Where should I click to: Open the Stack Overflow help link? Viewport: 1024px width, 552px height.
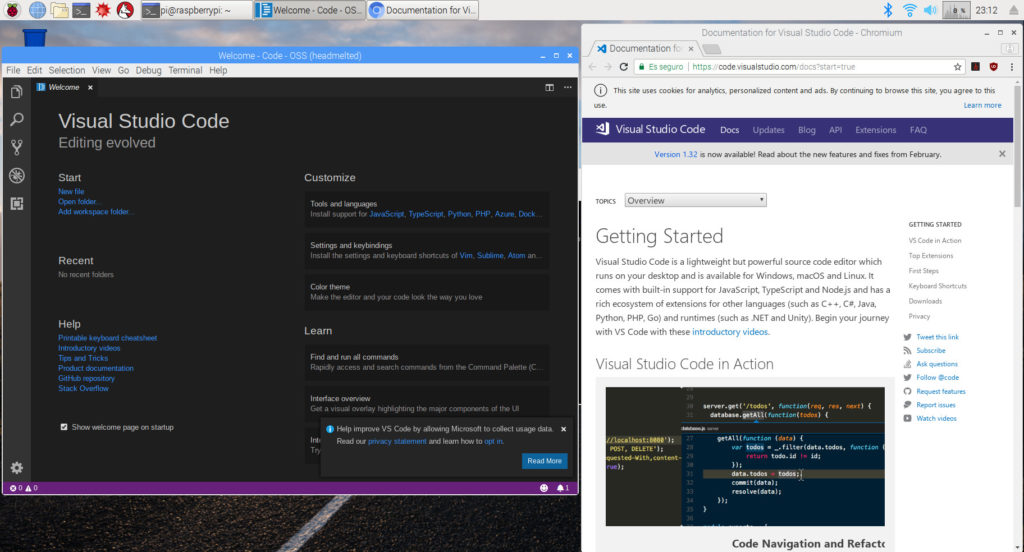84,388
